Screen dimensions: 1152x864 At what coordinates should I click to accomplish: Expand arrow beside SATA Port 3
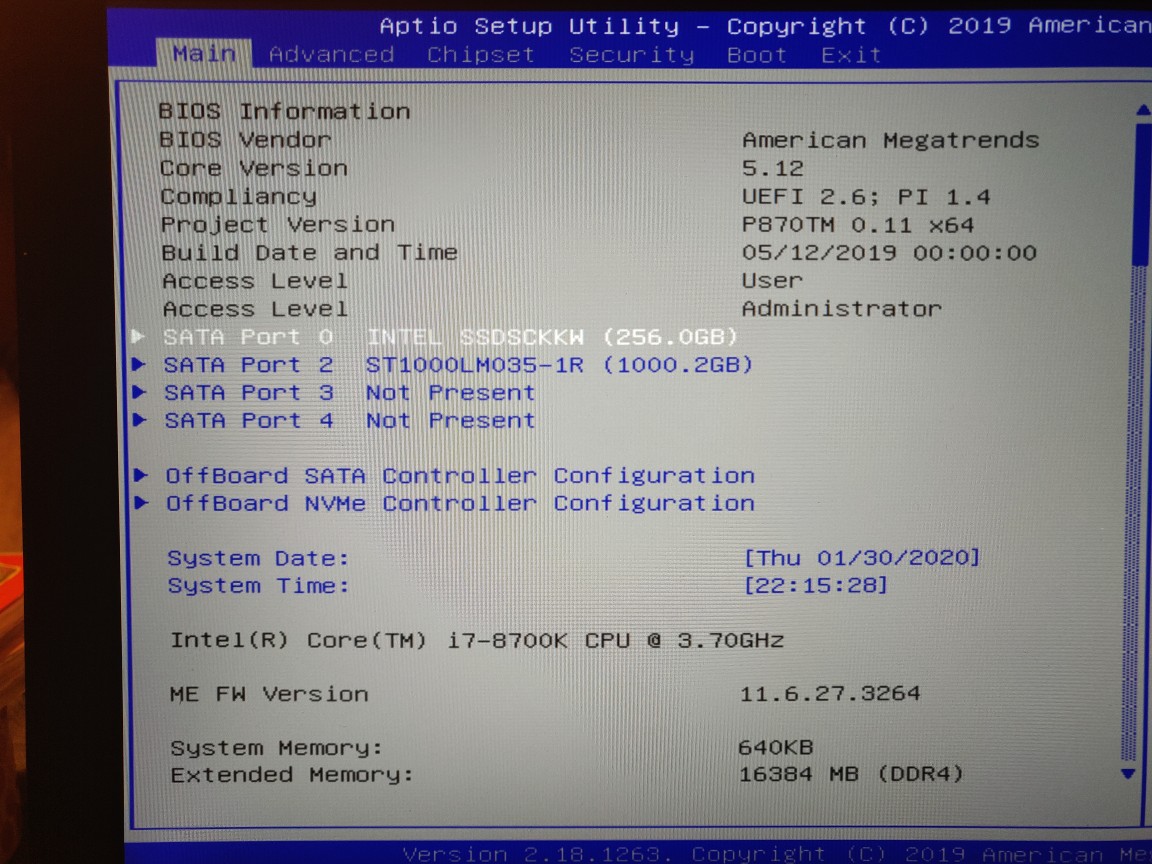click(x=139, y=392)
